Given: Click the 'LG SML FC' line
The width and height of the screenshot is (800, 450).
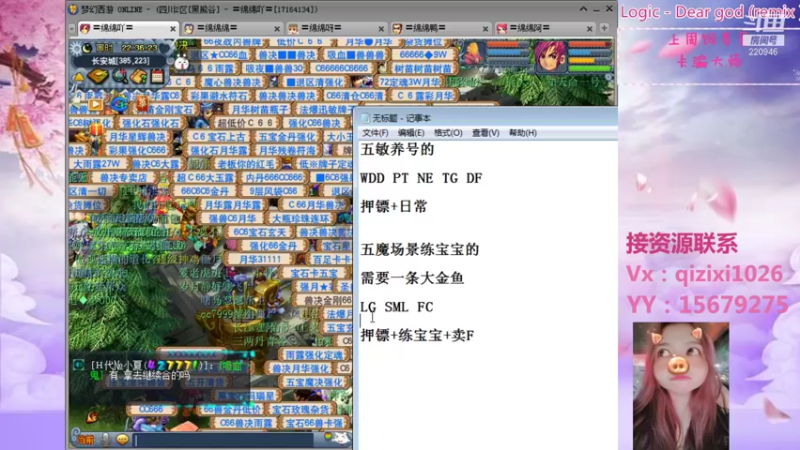Looking at the screenshot, I should (396, 307).
